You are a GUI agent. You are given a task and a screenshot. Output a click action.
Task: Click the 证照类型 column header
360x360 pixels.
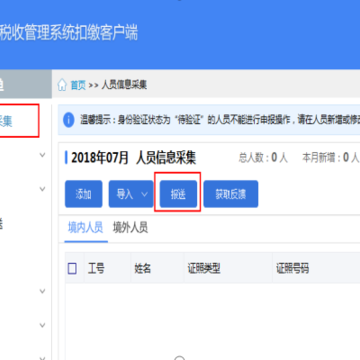coord(204,268)
